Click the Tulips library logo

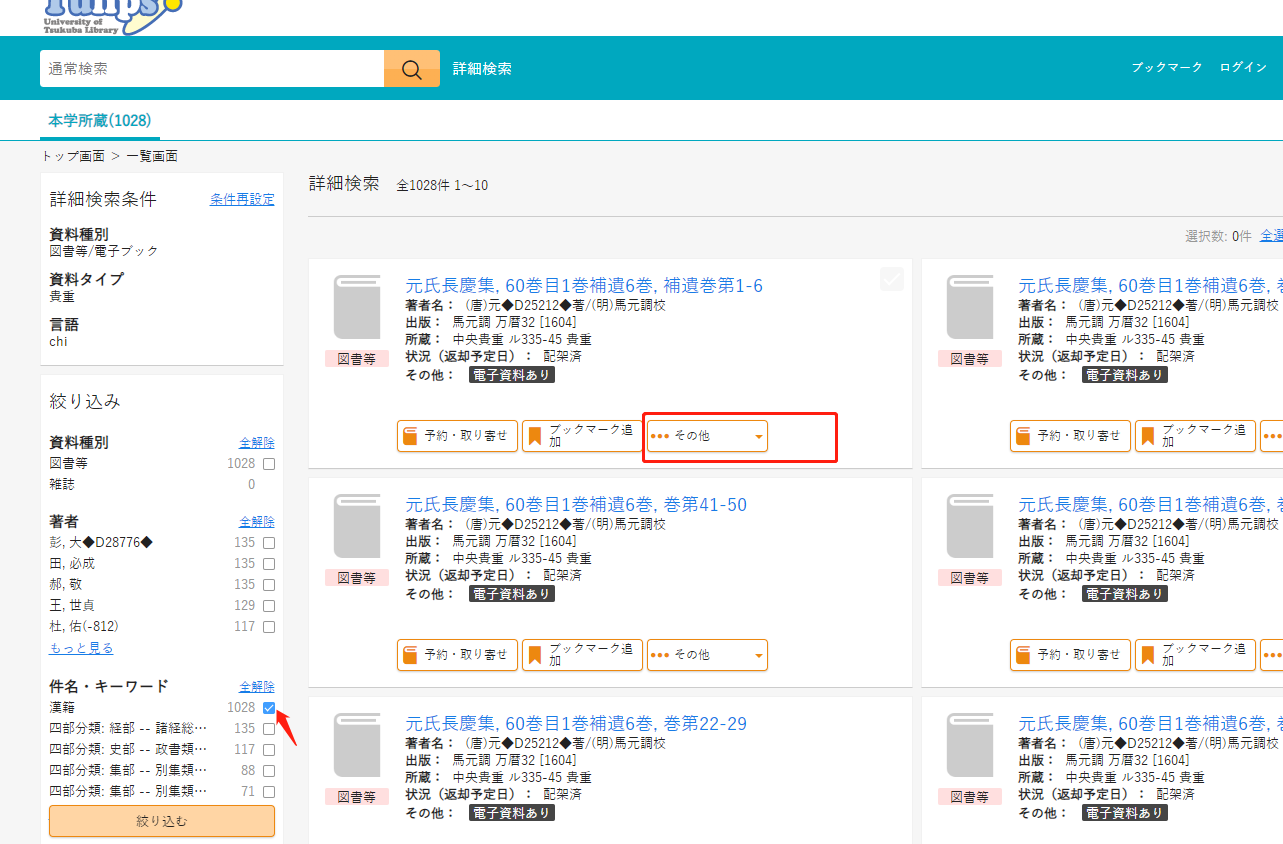pyautogui.click(x=112, y=14)
